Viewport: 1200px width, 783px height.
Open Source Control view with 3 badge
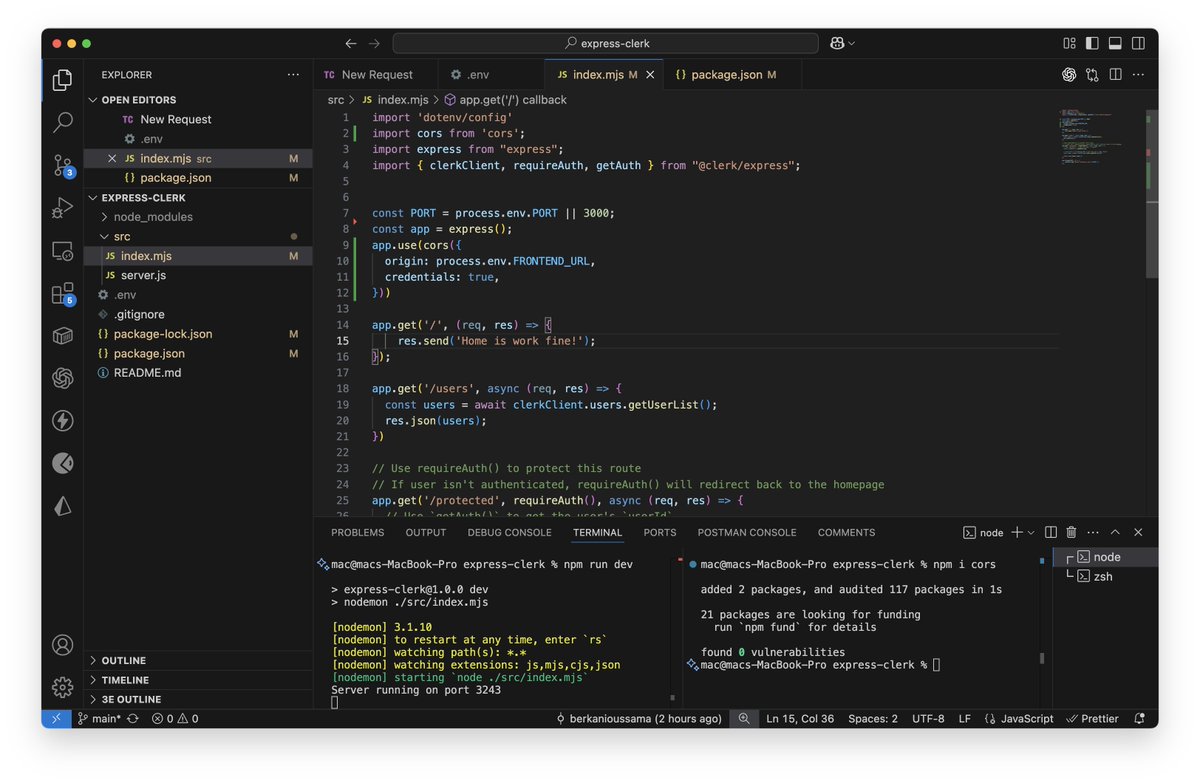[x=62, y=165]
